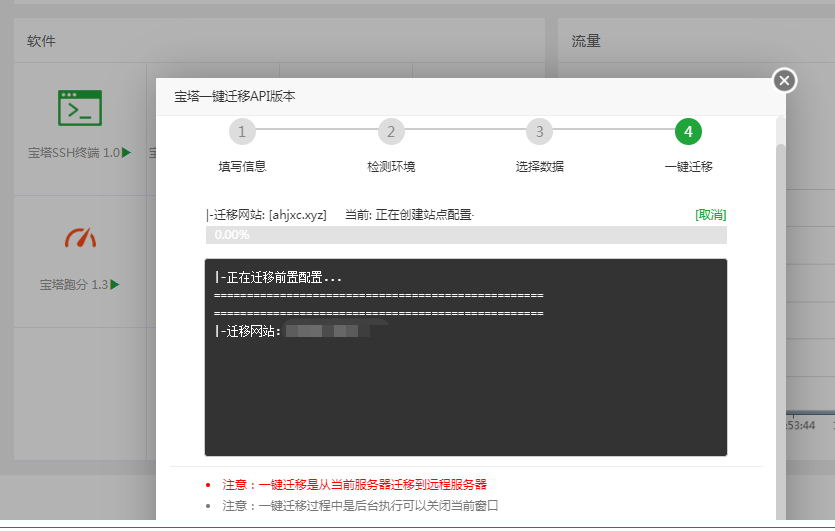Open the 宝塔跑分 speedometer icon
835x531 pixels.
click(x=80, y=238)
